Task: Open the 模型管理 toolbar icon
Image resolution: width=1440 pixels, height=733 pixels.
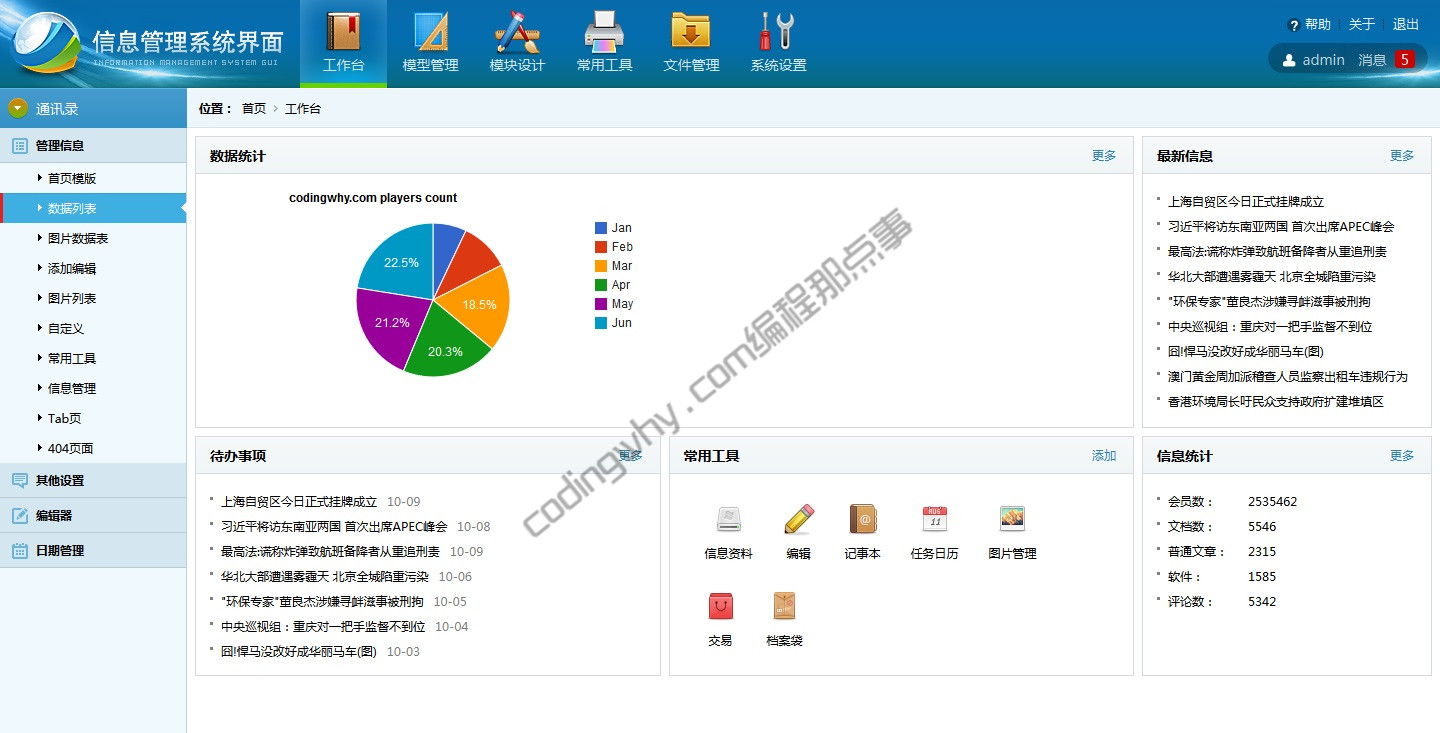Action: [430, 33]
